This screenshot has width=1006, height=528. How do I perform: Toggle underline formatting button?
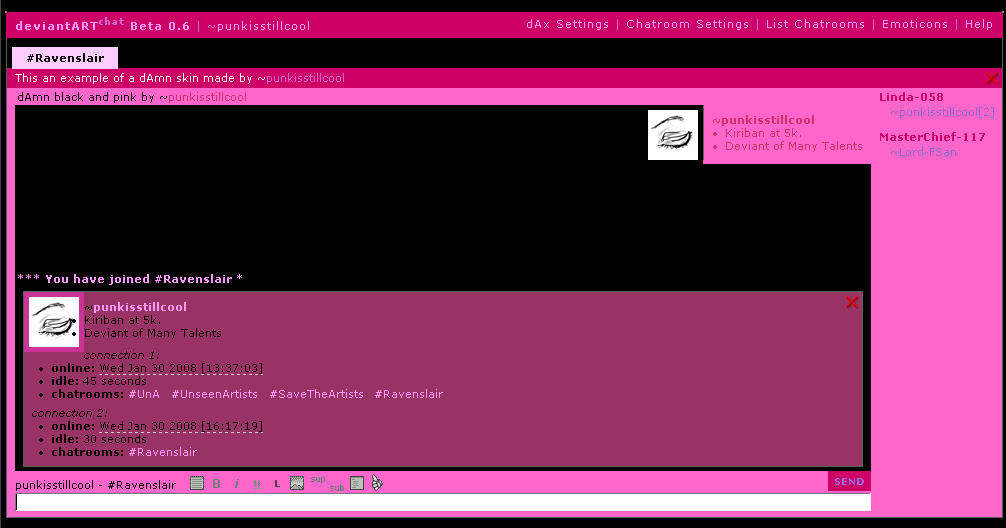click(x=257, y=484)
